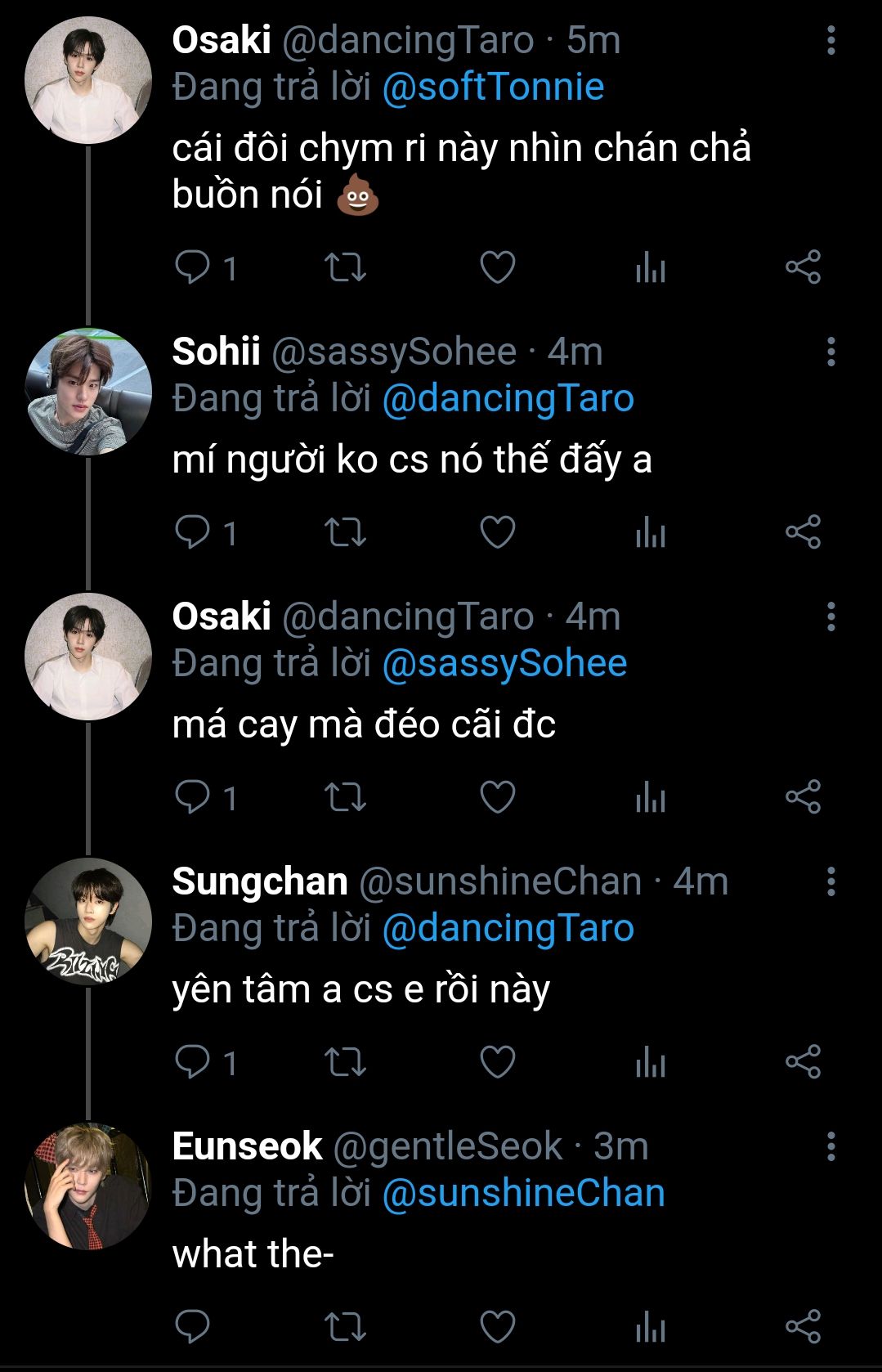Image resolution: width=882 pixels, height=1372 pixels.
Task: Like Osaki's first tweet with poop emoji
Action: click(x=497, y=267)
